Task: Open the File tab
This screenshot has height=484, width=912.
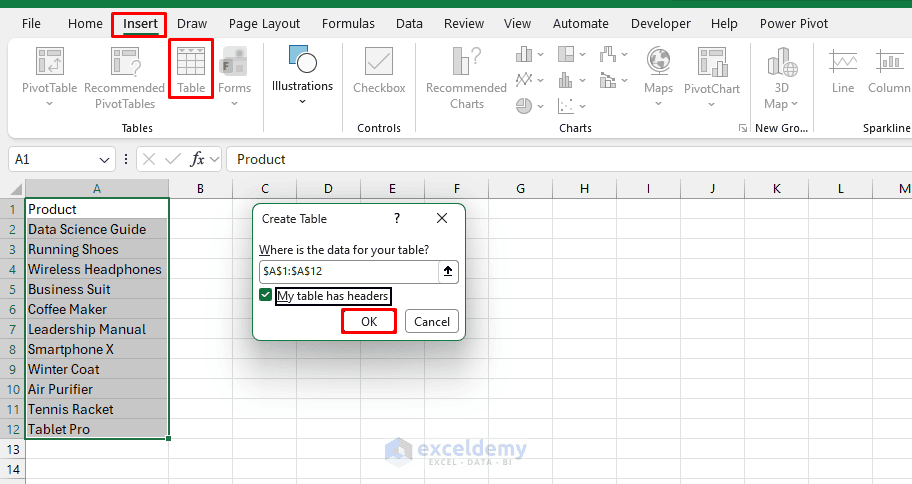Action: 31,24
